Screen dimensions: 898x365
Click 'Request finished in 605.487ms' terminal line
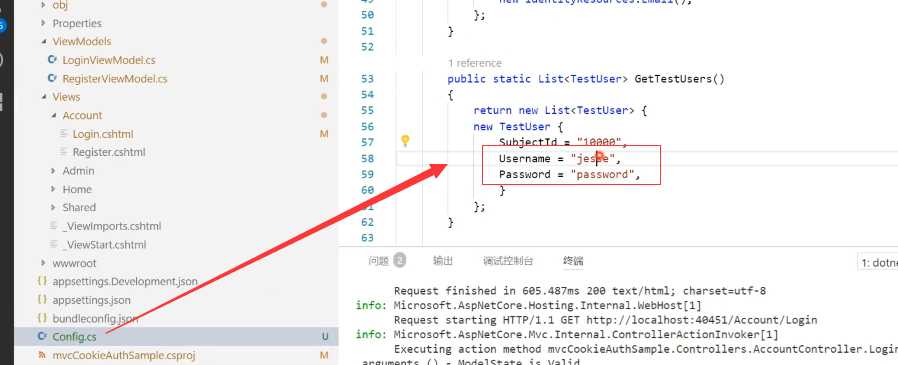580,291
